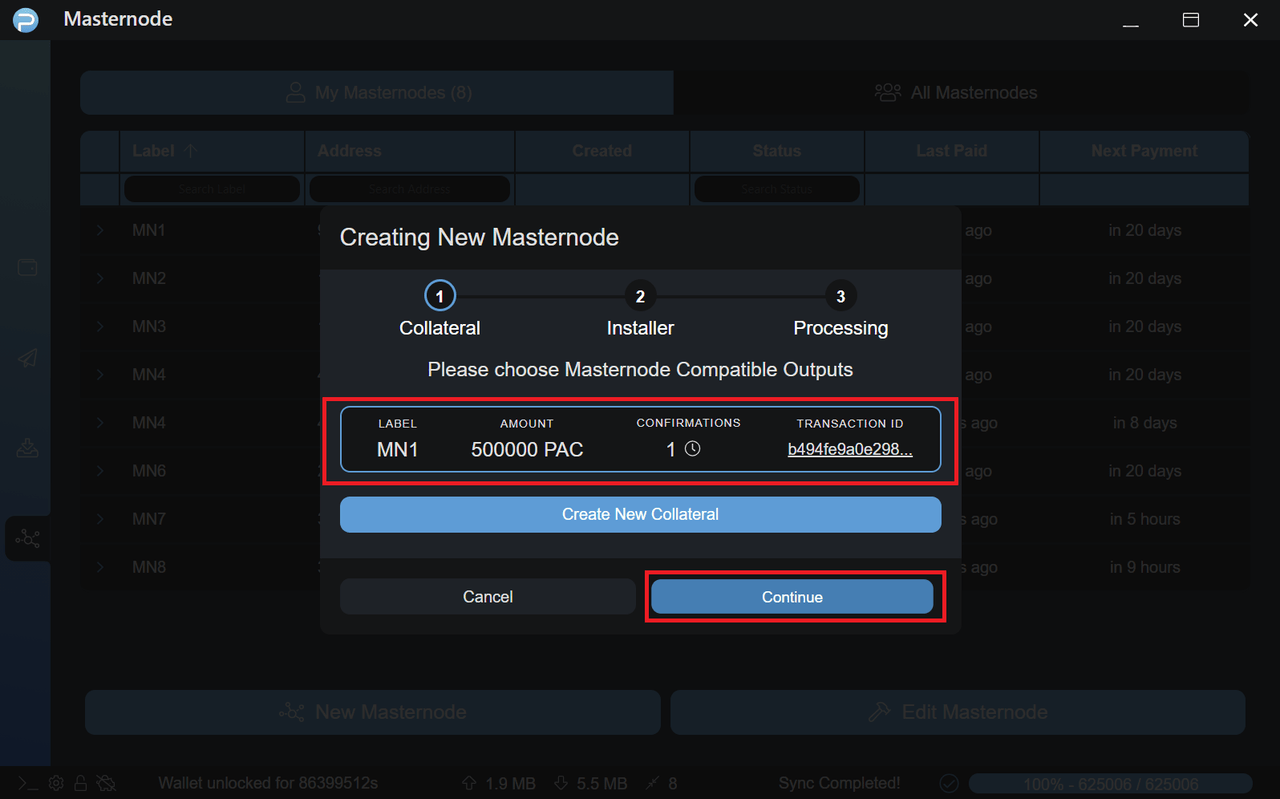Click the sync checkmark icon in status bar
The height and width of the screenshot is (799, 1280).
coord(949,784)
